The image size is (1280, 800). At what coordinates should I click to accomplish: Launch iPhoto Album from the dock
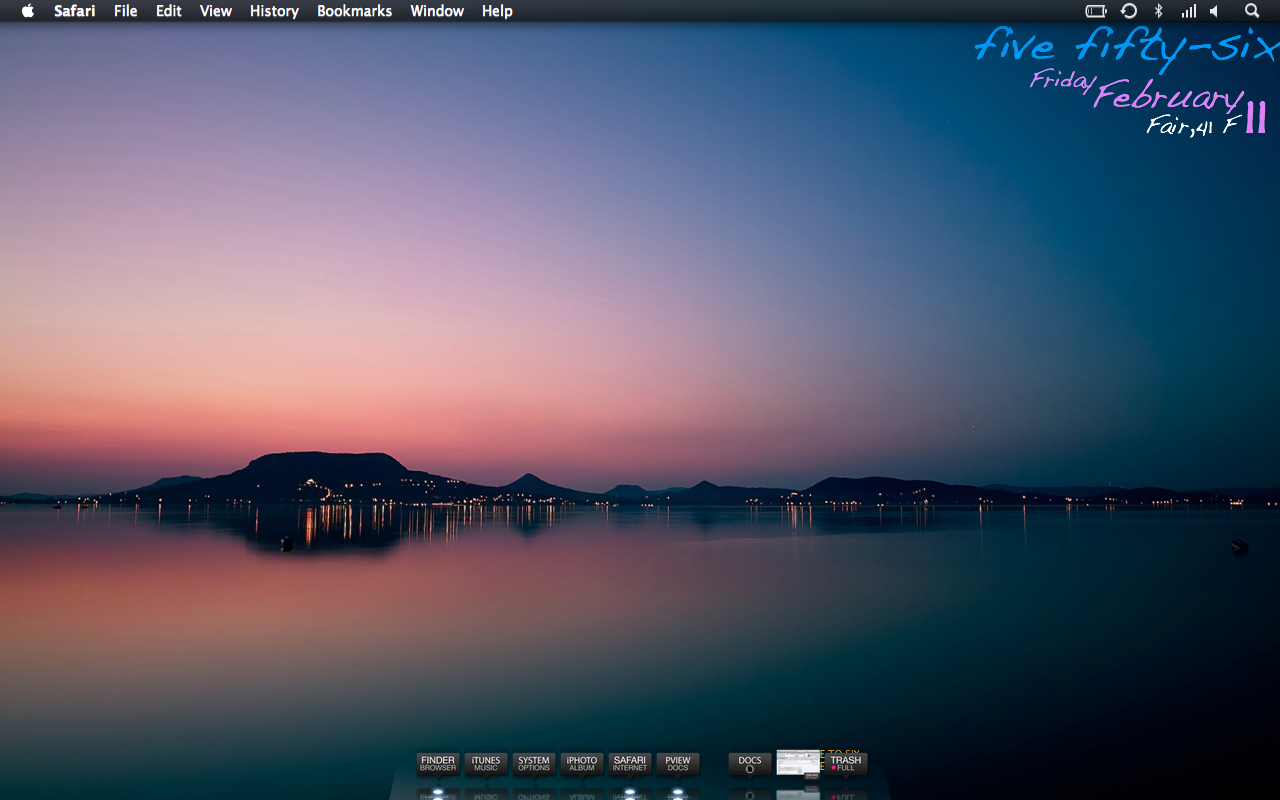tap(582, 764)
